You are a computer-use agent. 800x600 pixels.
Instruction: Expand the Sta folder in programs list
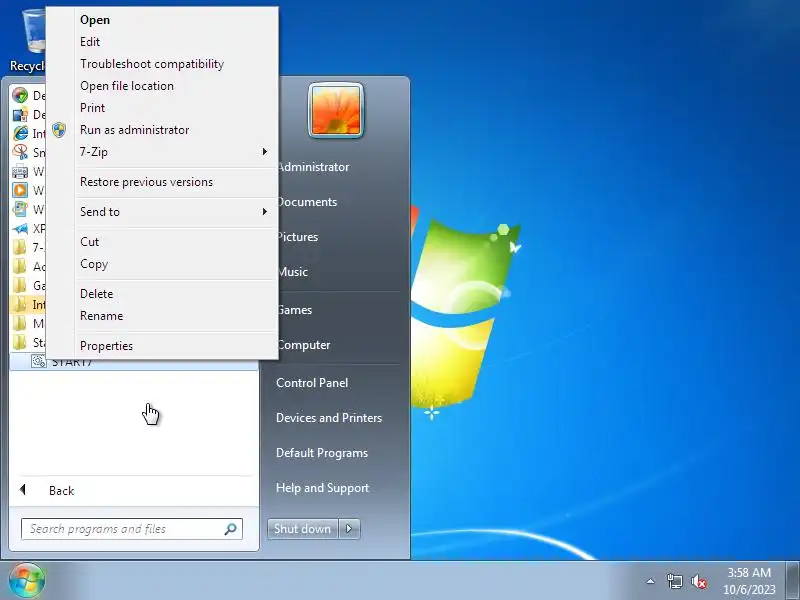pos(20,342)
